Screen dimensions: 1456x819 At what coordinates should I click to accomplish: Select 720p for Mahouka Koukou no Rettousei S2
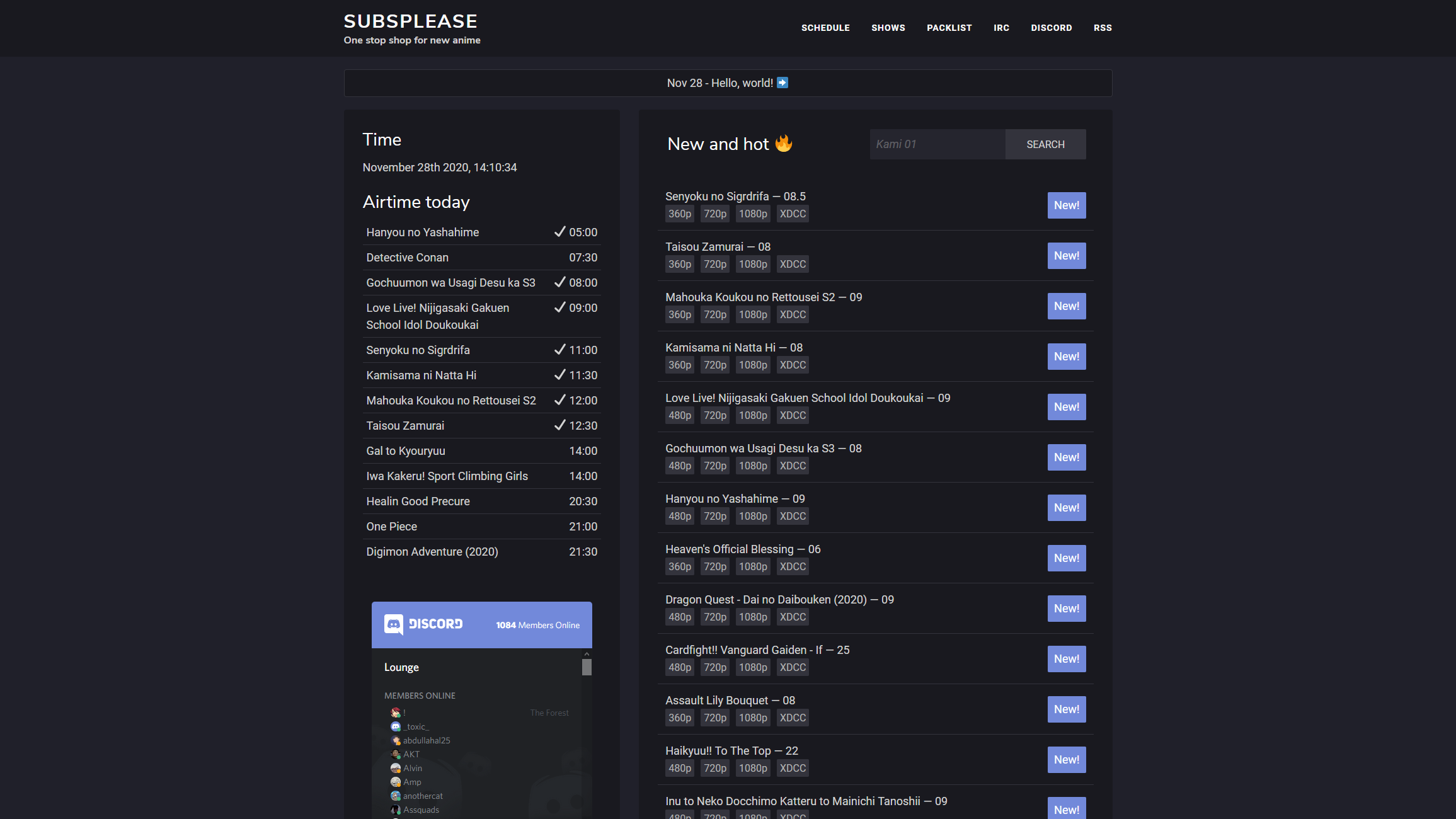click(x=715, y=314)
